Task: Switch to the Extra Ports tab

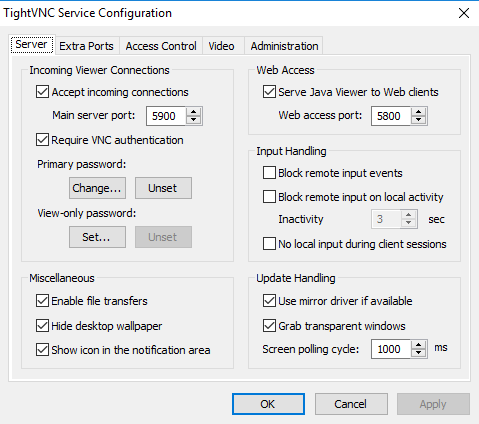Action: pyautogui.click(x=86, y=46)
